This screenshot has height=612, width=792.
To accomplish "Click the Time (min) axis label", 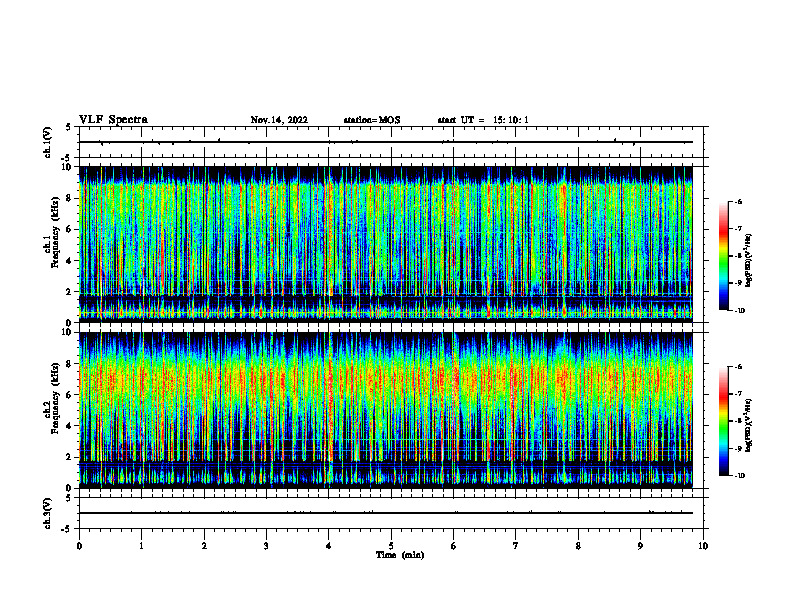I will pyautogui.click(x=400, y=555).
